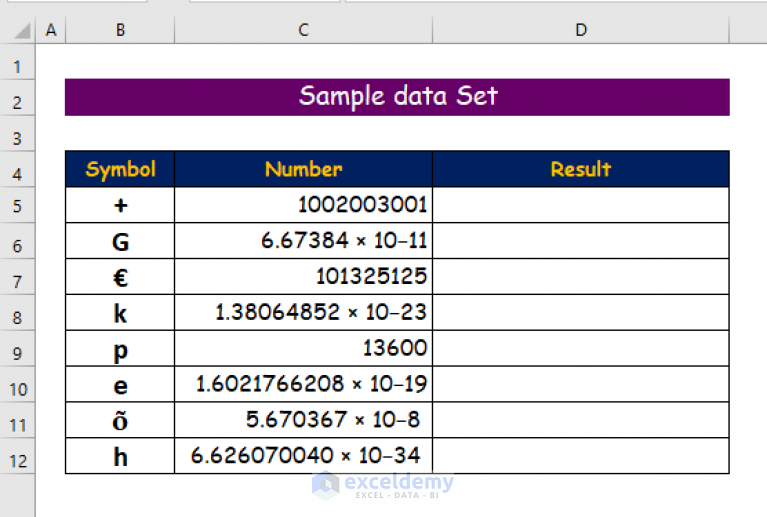Select the '€' symbol cell
This screenshot has width=767, height=517.
(x=120, y=276)
